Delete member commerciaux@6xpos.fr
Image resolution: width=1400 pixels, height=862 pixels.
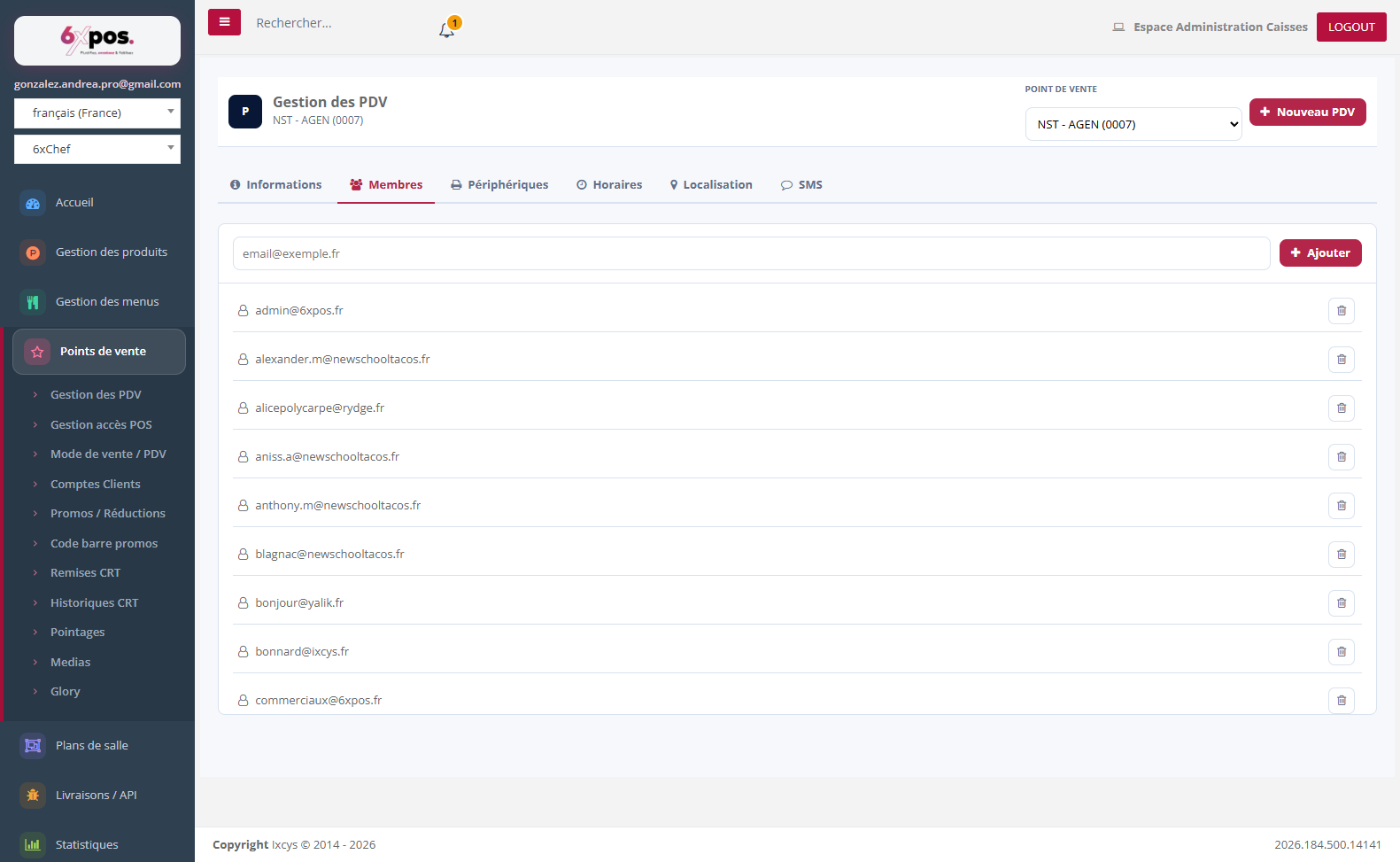click(1342, 701)
